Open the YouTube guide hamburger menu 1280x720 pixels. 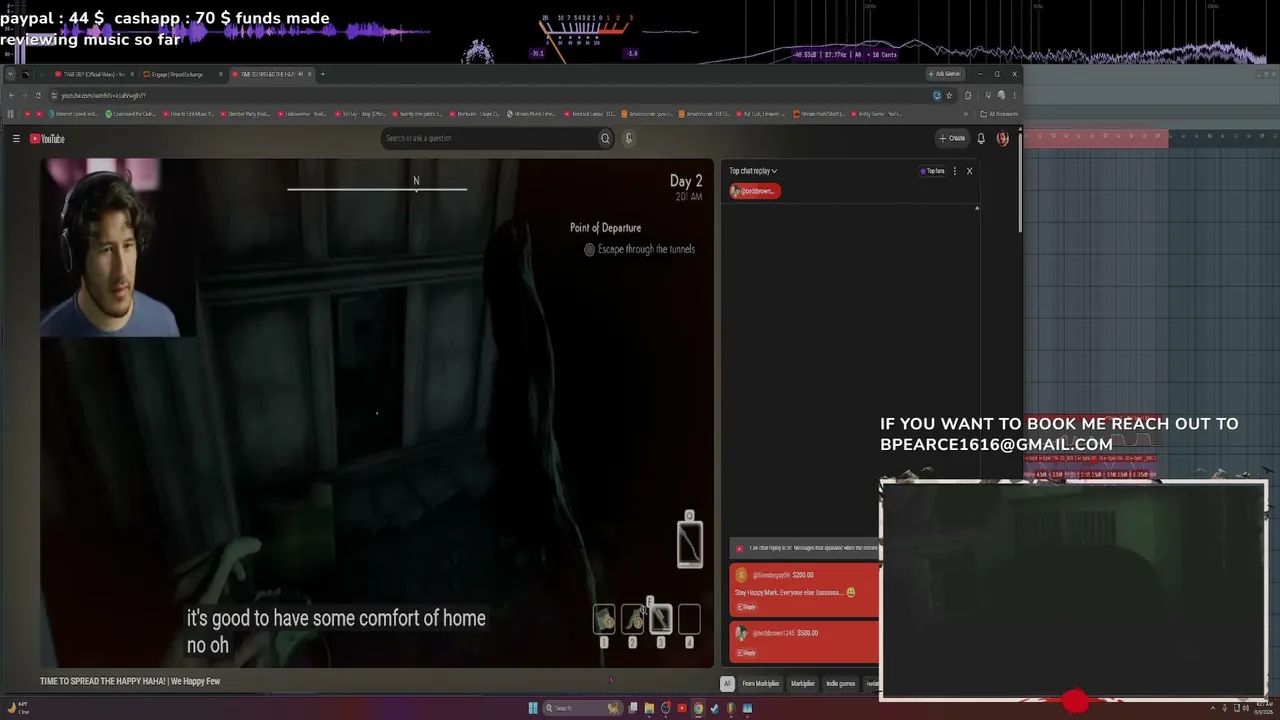click(x=16, y=139)
